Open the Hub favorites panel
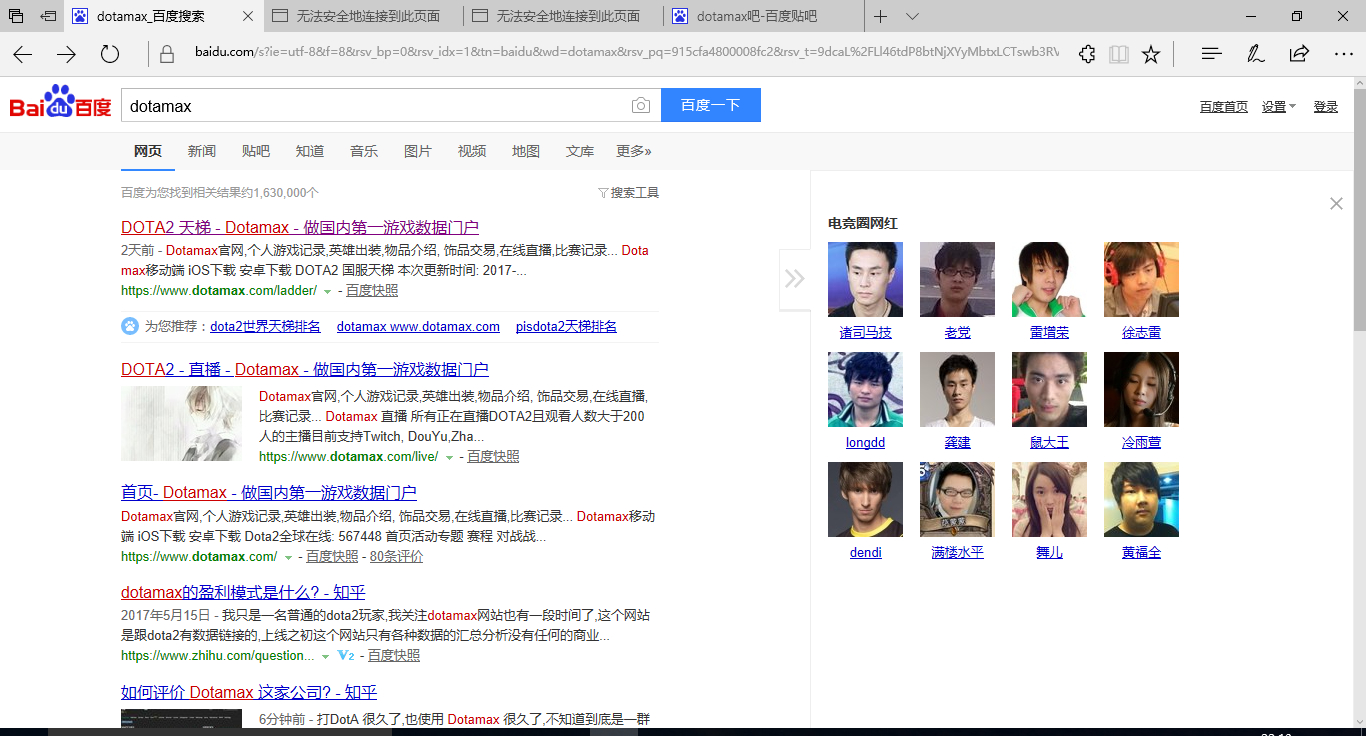The height and width of the screenshot is (736, 1366). pyautogui.click(x=1211, y=54)
